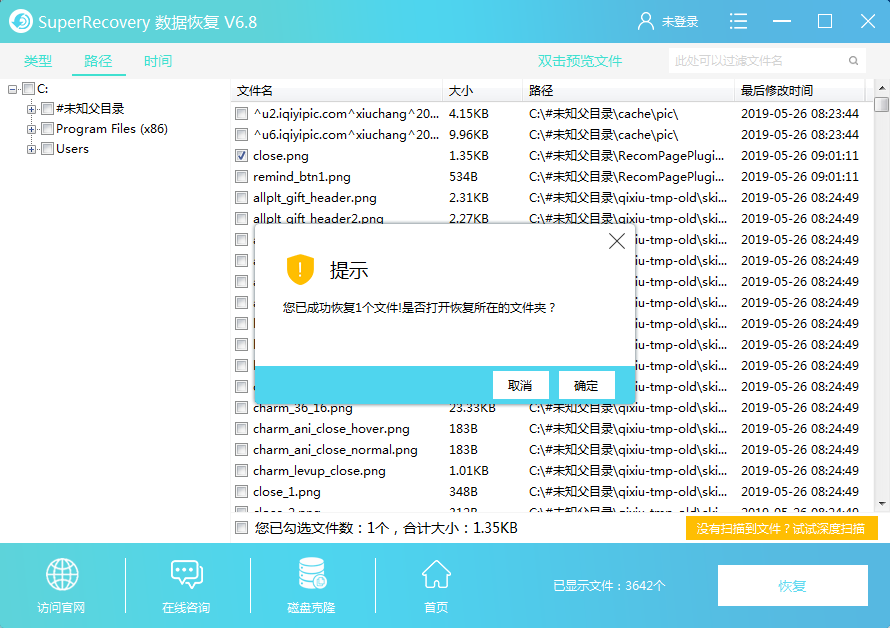Select the 磁盘克隆 disk clone icon

point(310,574)
